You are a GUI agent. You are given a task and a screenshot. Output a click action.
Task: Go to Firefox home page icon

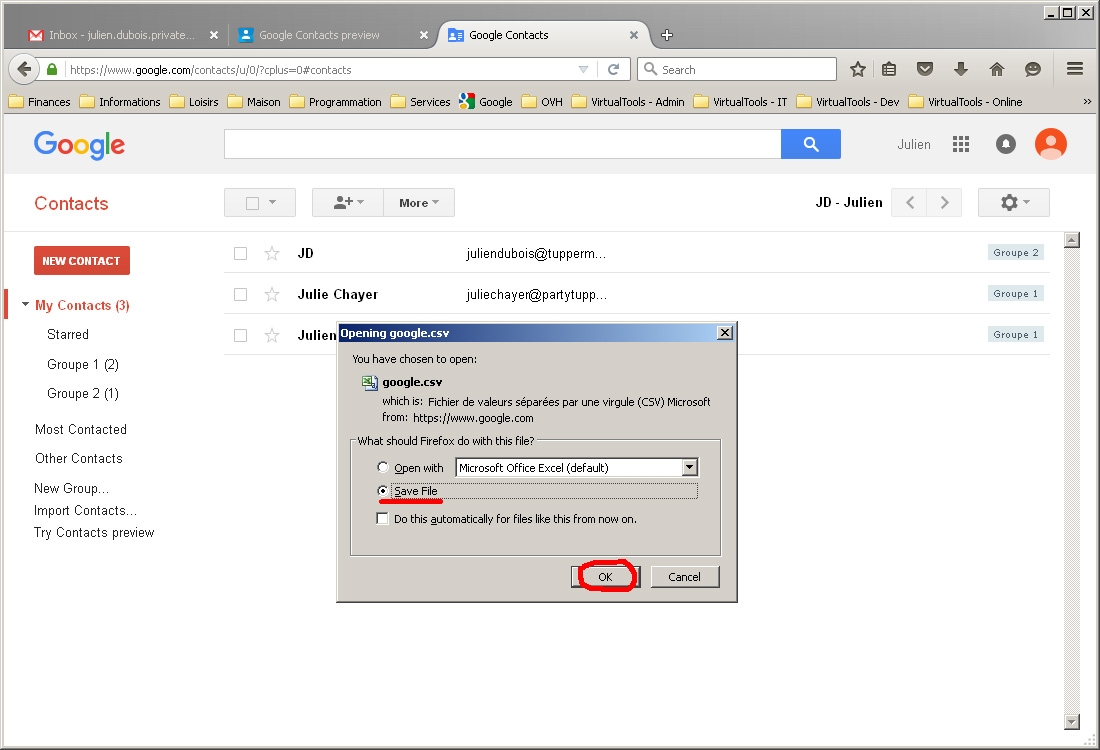click(996, 69)
